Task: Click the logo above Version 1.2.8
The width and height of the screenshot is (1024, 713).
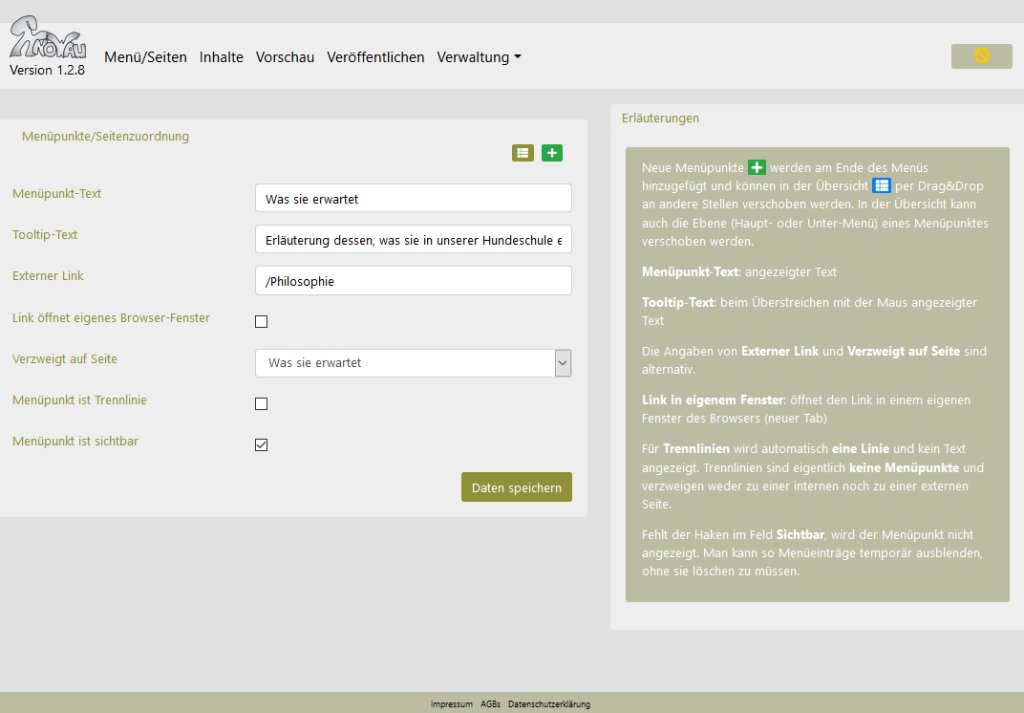Action: 47,40
